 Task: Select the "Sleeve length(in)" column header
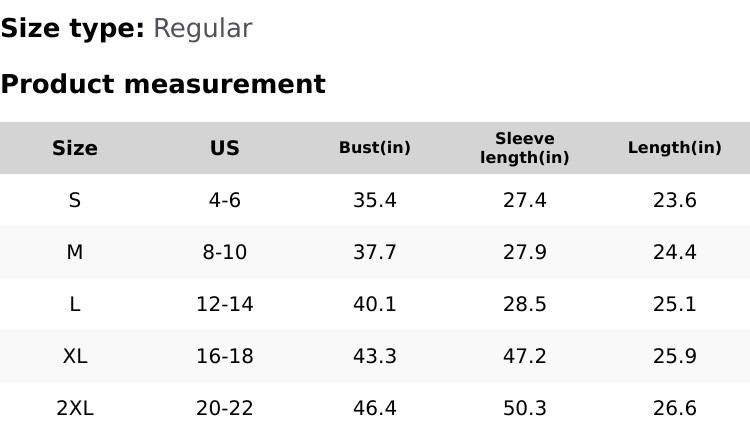coord(525,148)
